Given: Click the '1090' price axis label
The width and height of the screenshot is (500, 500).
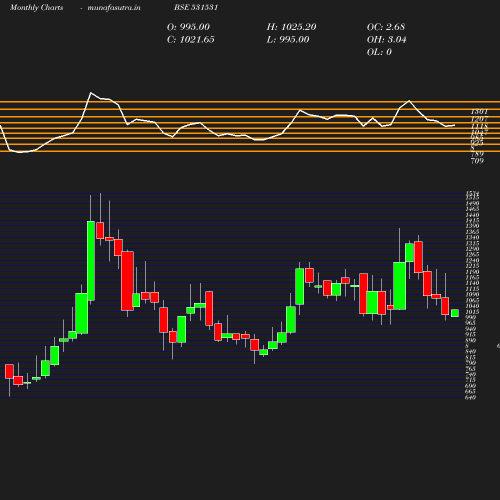Looking at the screenshot, I should [x=472, y=294].
